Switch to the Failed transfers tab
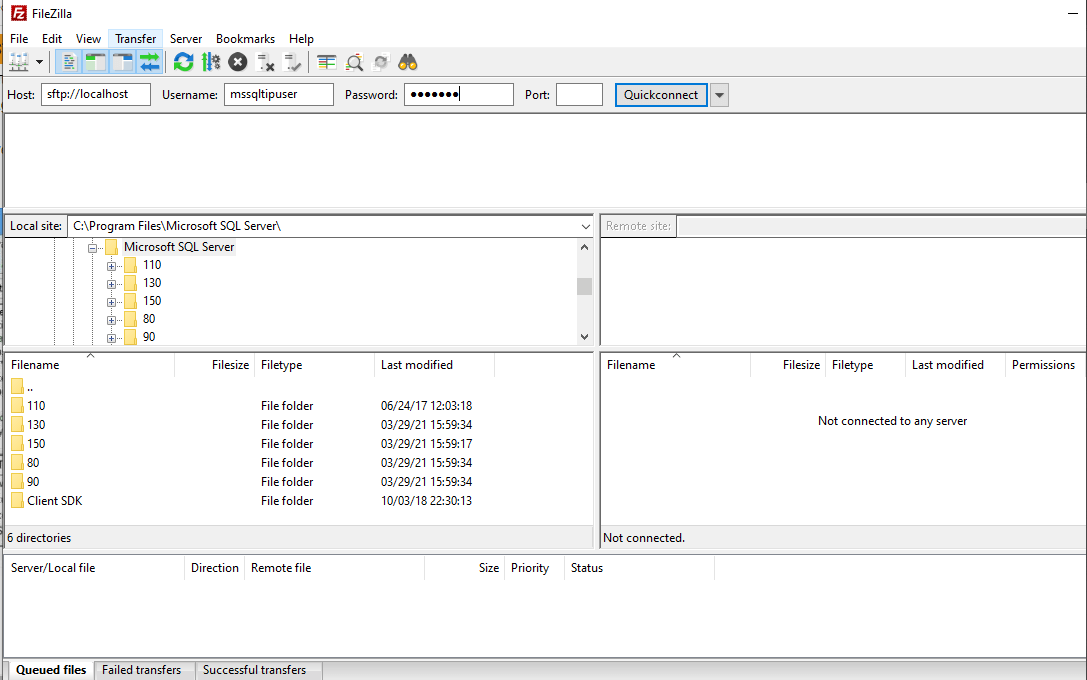1087x680 pixels. point(143,670)
